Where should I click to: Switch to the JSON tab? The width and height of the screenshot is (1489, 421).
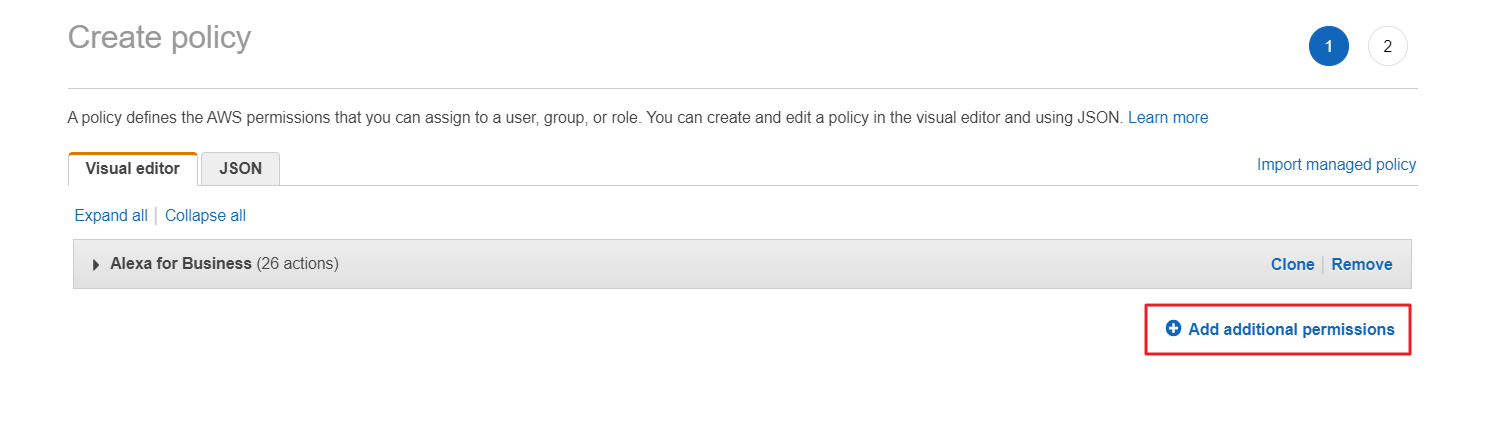click(240, 169)
